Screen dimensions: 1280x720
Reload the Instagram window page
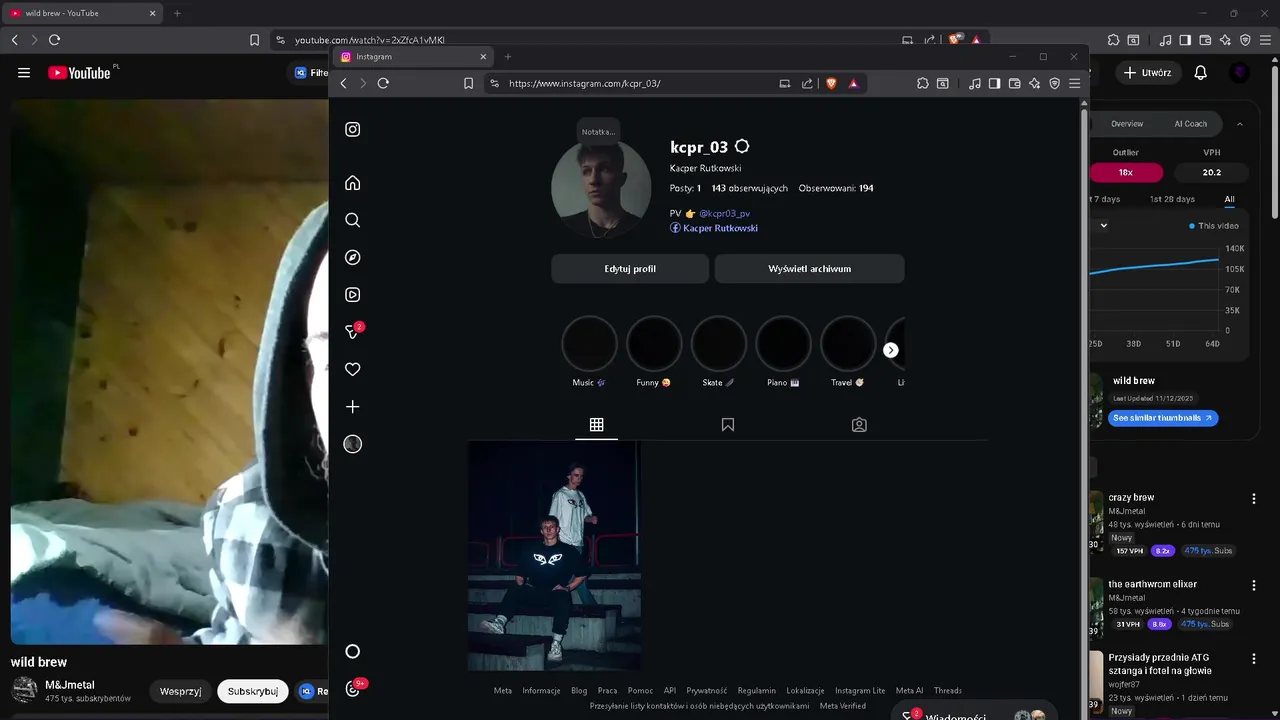tap(383, 83)
